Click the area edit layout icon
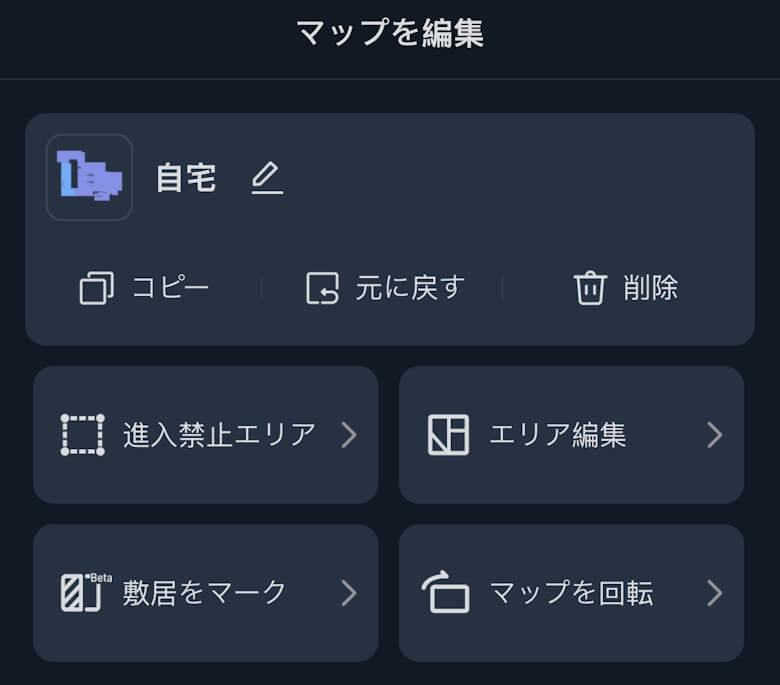This screenshot has height=685, width=780. coord(448,435)
